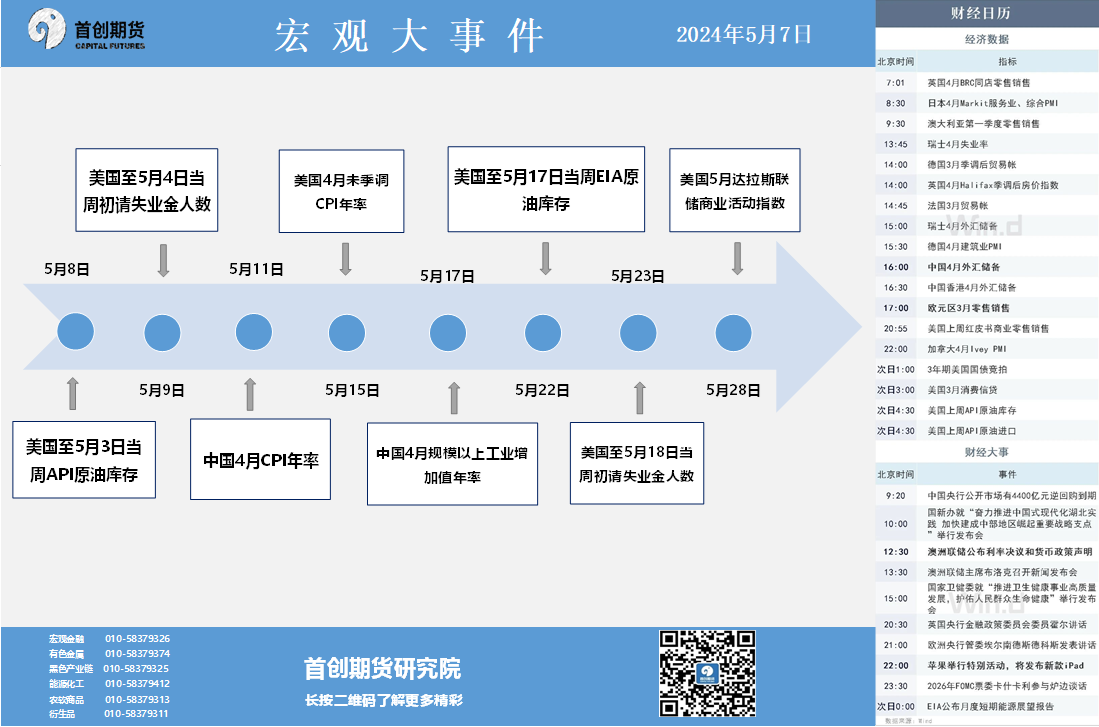Open the 美国5月达拉斯联储商业活动指数 event box

735,190
